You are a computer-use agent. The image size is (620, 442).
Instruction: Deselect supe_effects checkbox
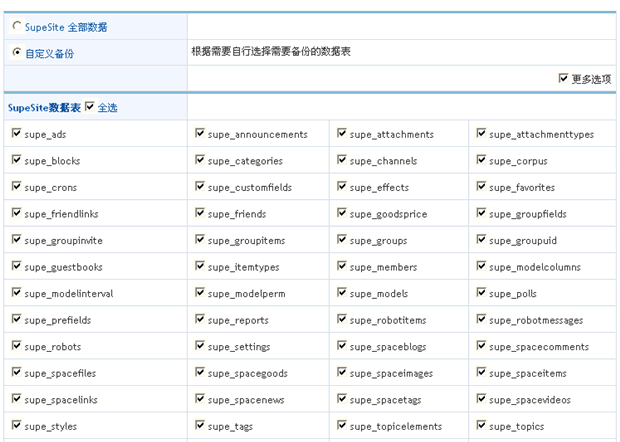pyautogui.click(x=342, y=186)
